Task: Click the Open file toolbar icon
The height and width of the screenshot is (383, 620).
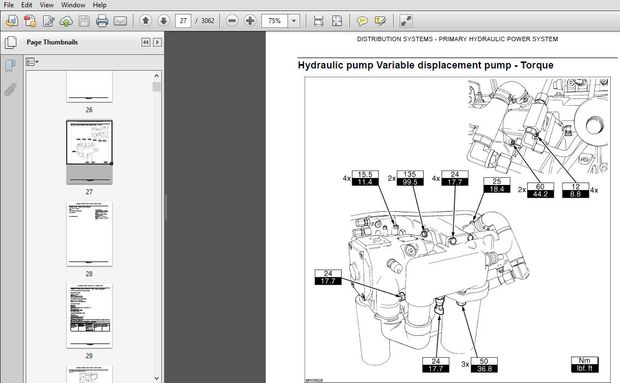Action: (12, 21)
